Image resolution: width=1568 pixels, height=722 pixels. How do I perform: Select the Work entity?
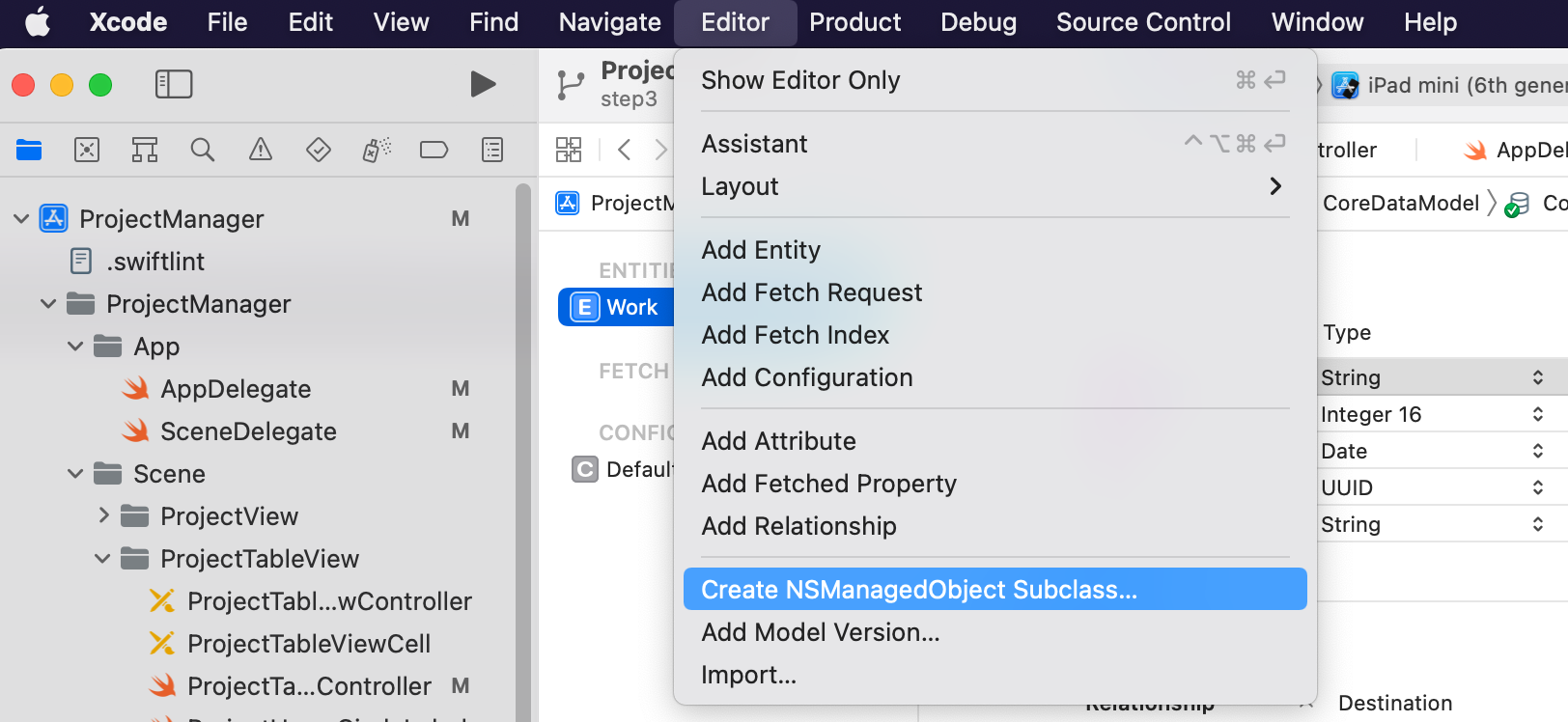pos(615,307)
